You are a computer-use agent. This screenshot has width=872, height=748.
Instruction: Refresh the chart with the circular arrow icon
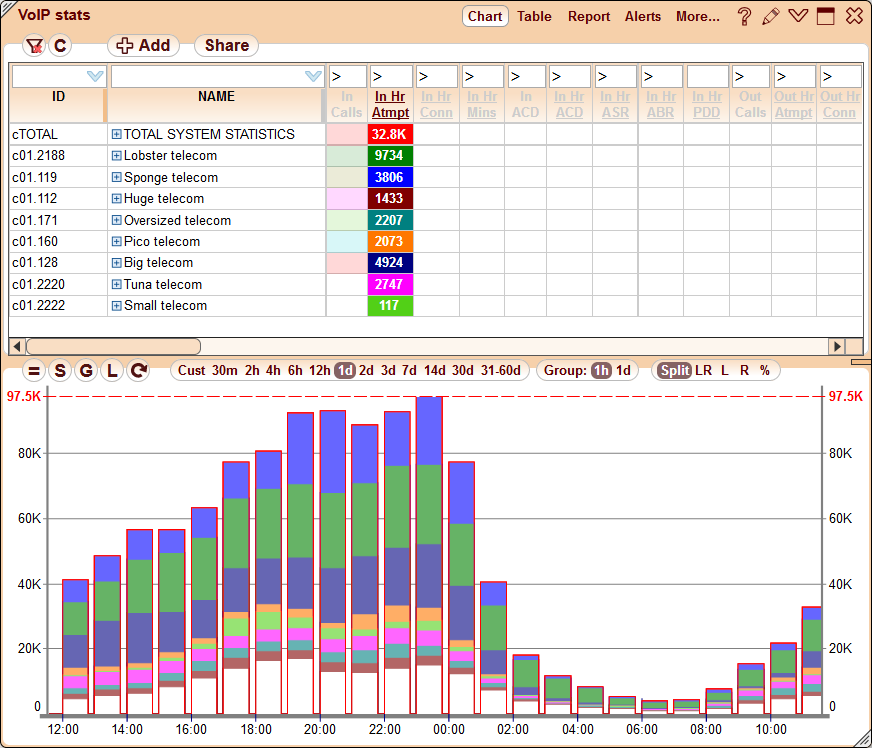(x=136, y=370)
